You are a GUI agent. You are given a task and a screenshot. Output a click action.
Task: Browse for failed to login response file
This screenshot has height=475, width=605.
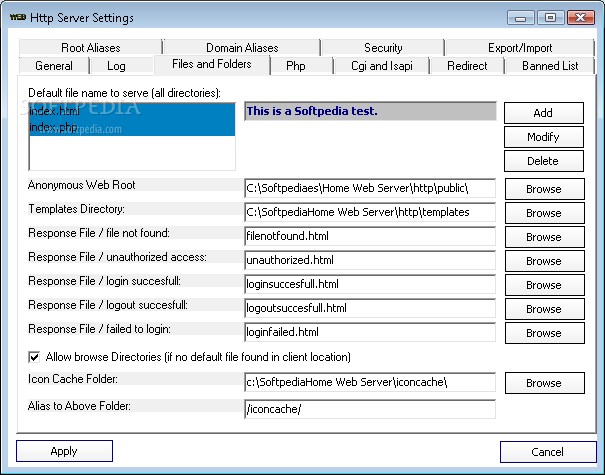coord(544,332)
